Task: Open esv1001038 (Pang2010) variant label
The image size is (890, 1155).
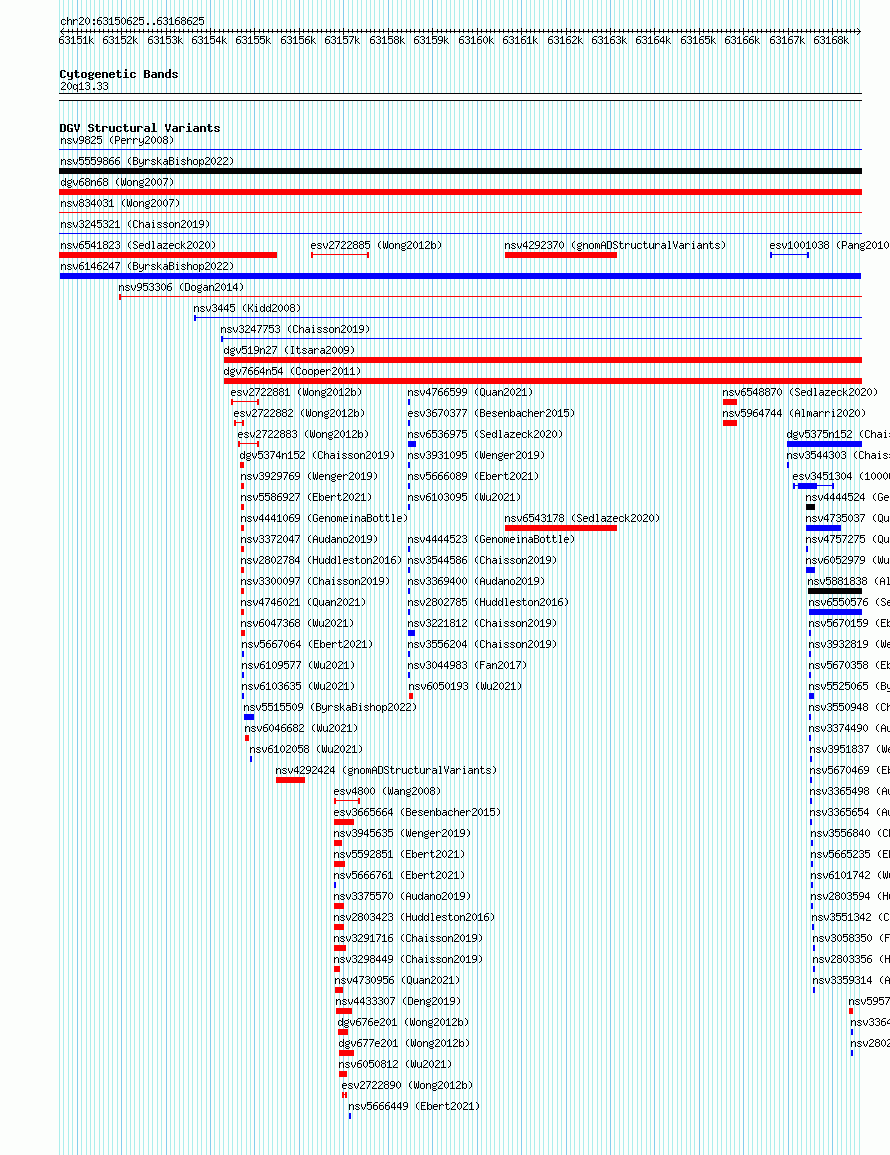Action: [x=829, y=245]
